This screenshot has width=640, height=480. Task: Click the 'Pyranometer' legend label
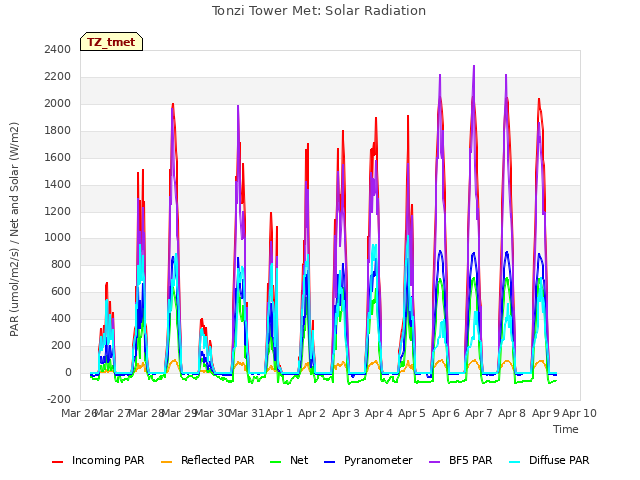click(x=378, y=460)
